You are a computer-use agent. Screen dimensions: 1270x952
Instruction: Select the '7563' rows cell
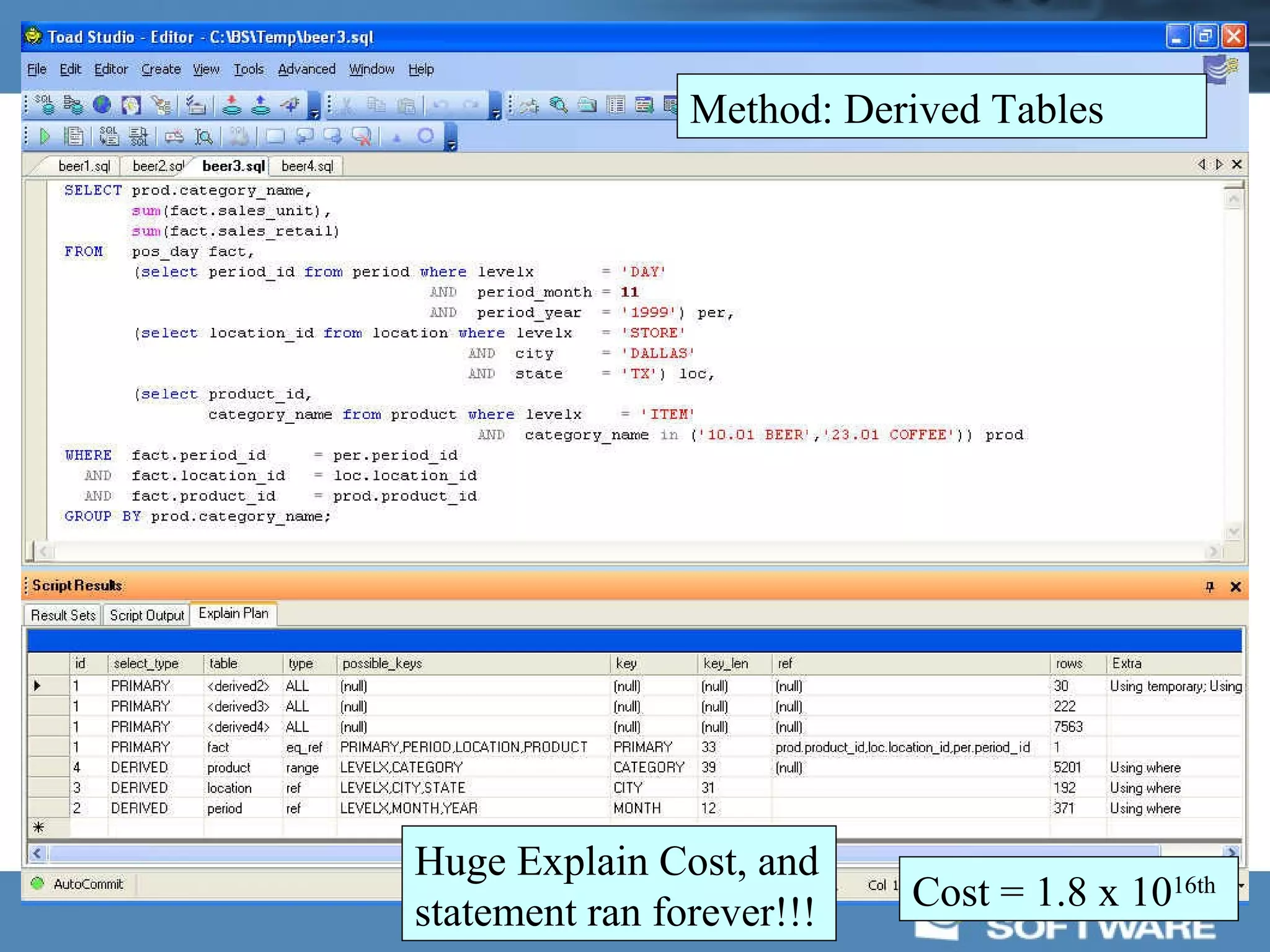(1078, 726)
